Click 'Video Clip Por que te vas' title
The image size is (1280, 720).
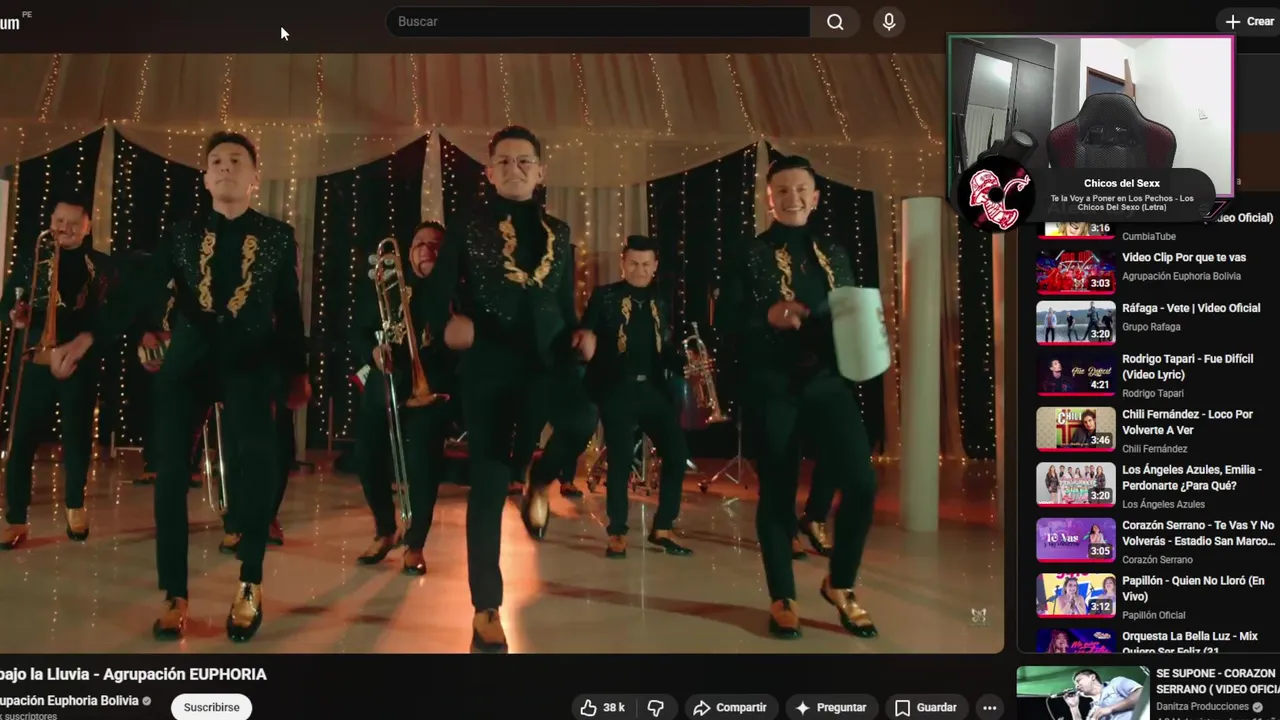(1184, 257)
